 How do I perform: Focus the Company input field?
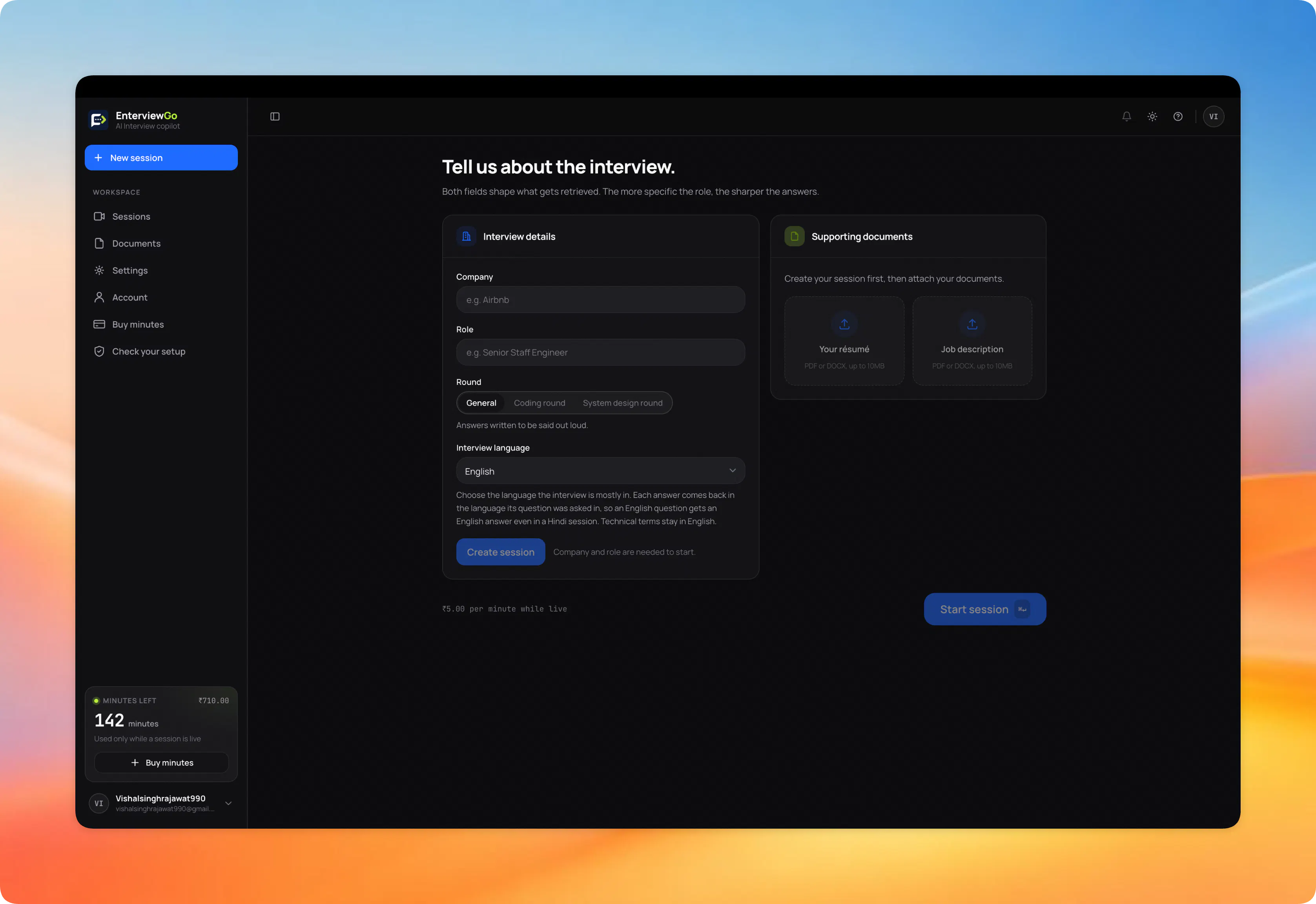(x=600, y=300)
